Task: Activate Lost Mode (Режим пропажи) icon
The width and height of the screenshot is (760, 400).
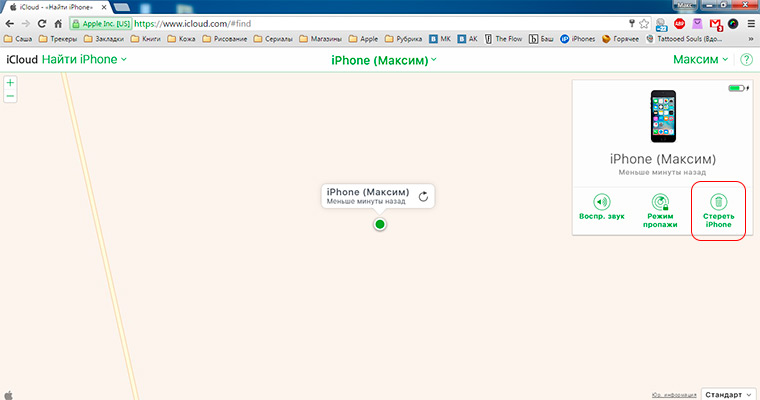Action: coord(660,202)
